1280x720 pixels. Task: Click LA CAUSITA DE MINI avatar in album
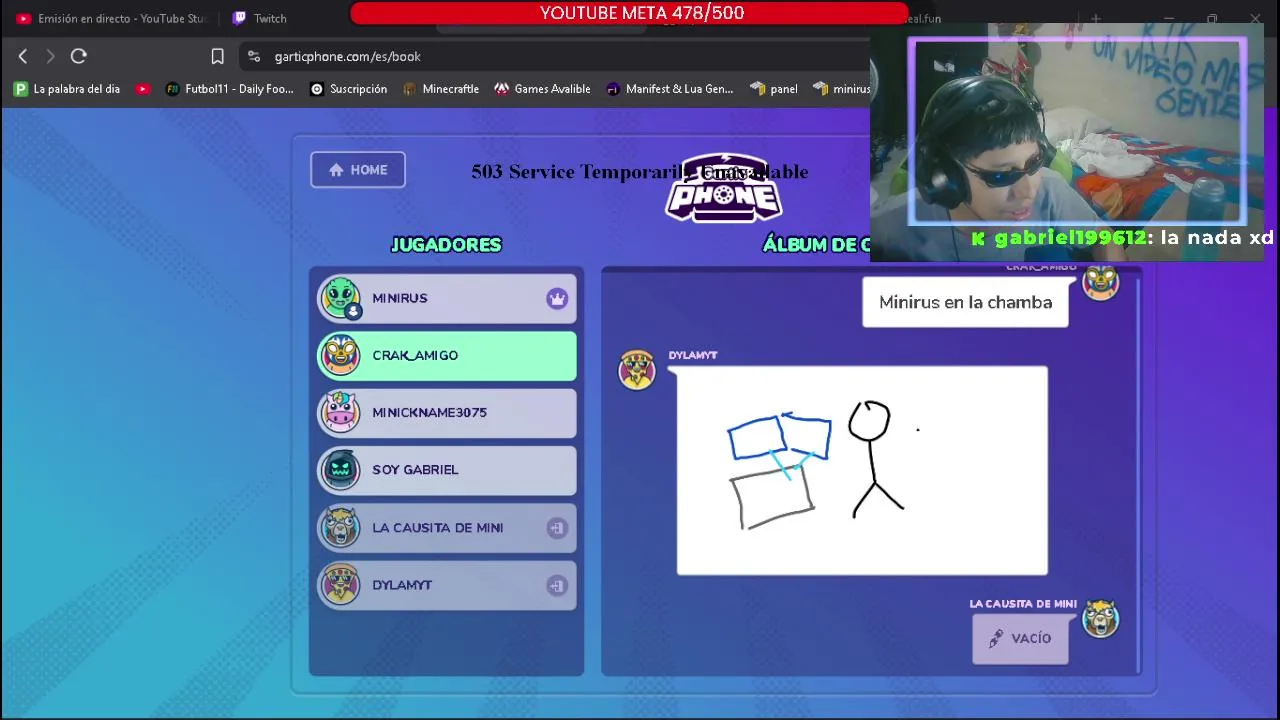point(1101,619)
